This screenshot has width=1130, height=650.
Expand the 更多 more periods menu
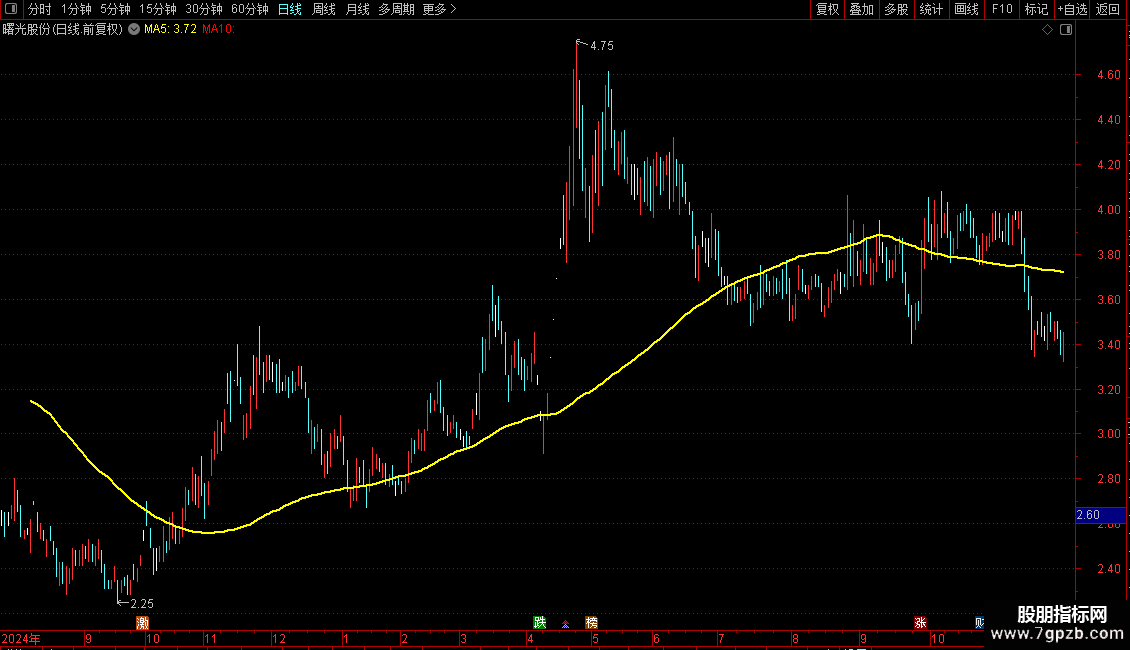click(x=439, y=9)
